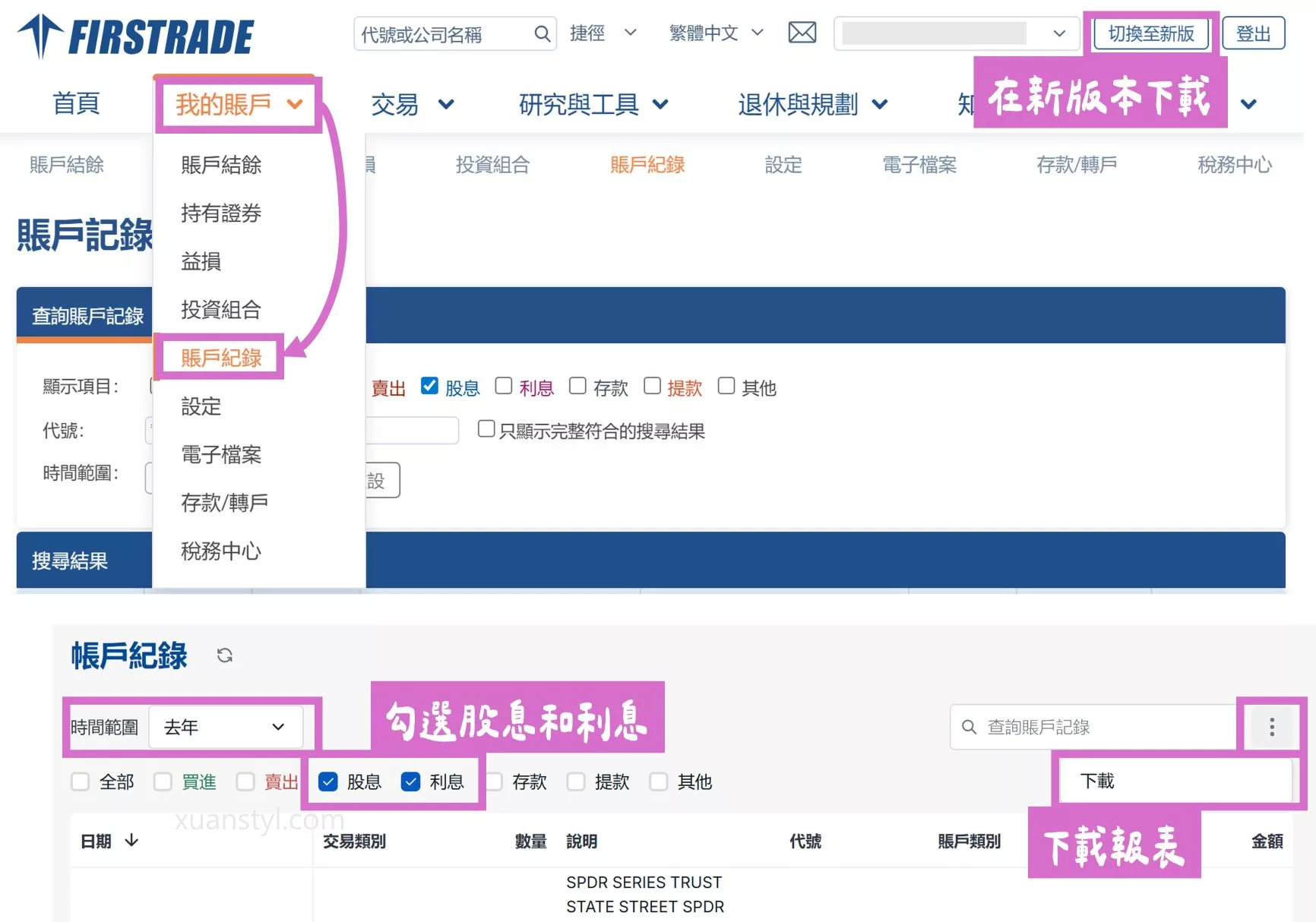
Task: Open the three-dot more options menu
Action: pos(1272,727)
